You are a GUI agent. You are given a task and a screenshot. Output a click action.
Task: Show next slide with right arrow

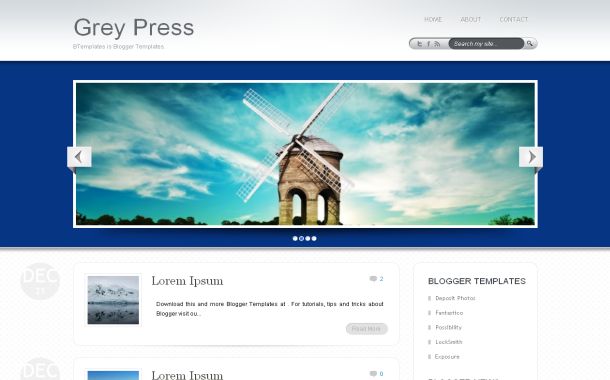click(531, 157)
